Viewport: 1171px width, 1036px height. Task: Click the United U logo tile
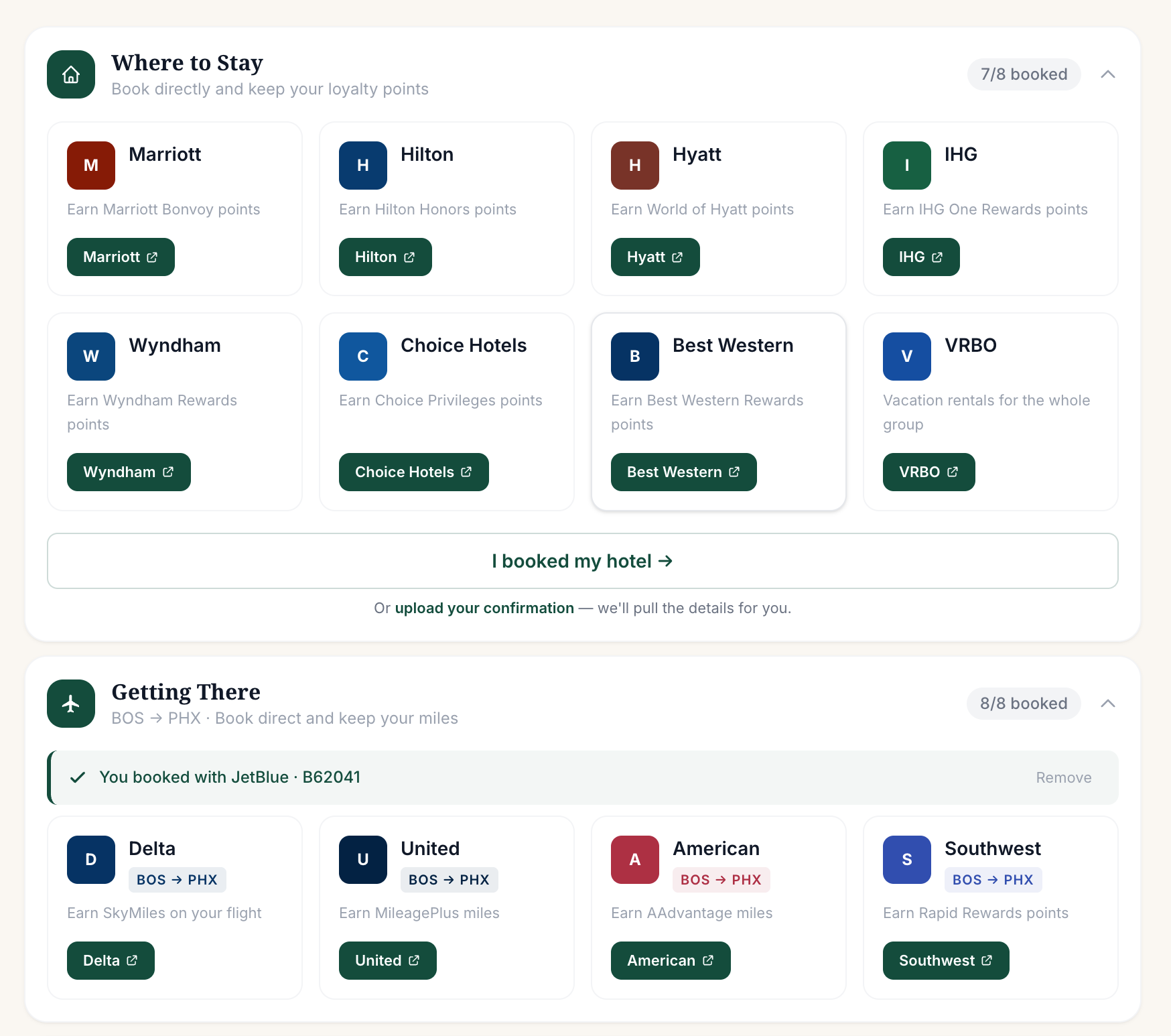pyautogui.click(x=363, y=860)
